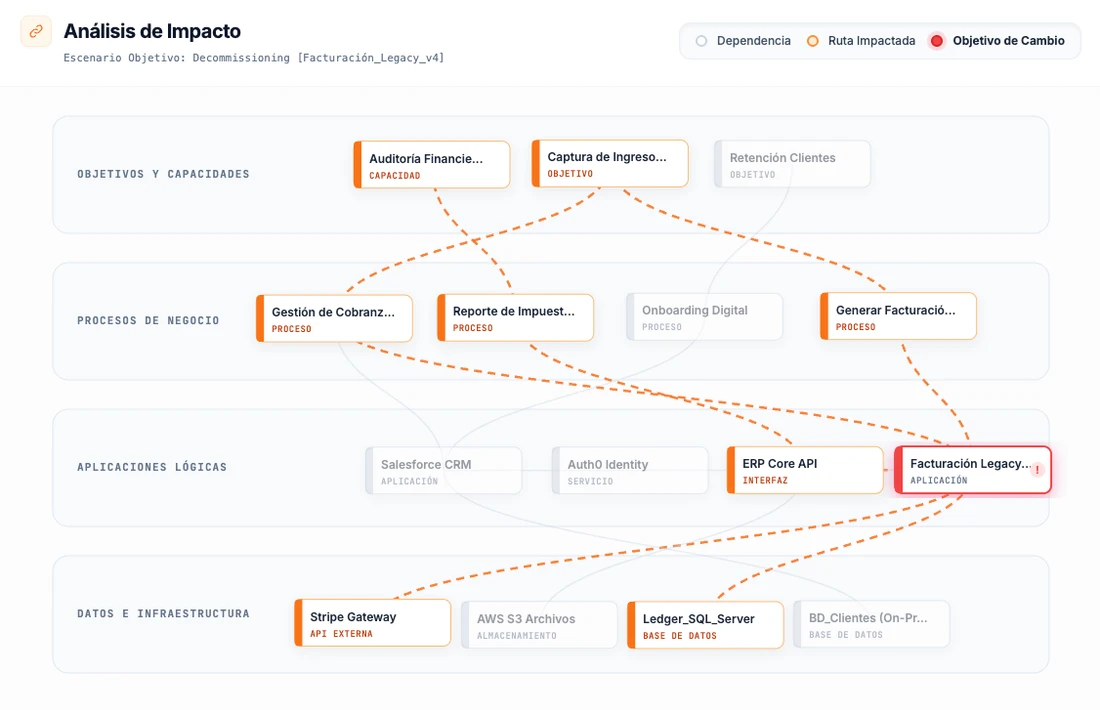Open the Reporte de Impuestos proceso node

pyautogui.click(x=515, y=316)
